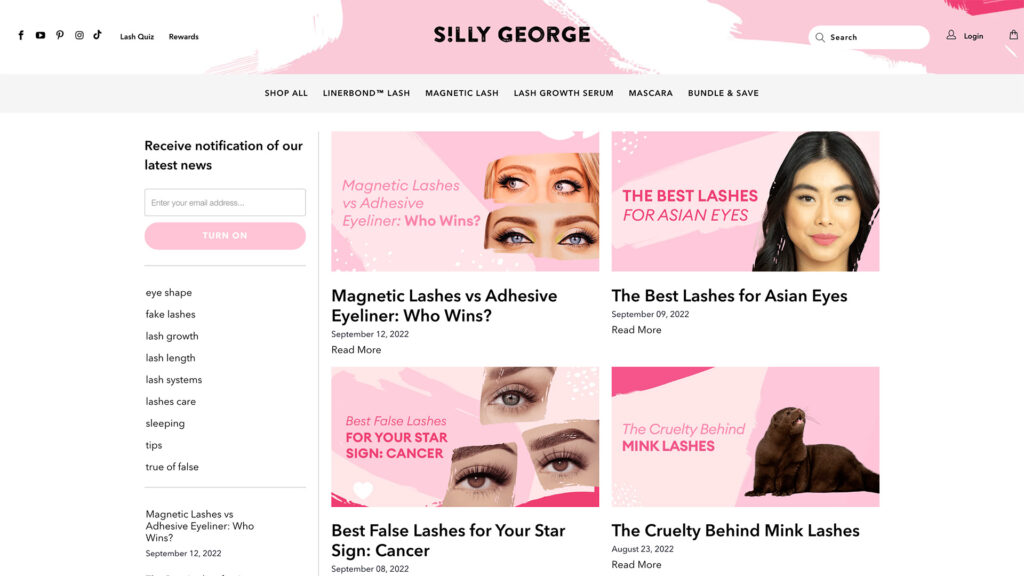1024x576 pixels.
Task: Select the lash growth tag
Action: [x=172, y=336]
